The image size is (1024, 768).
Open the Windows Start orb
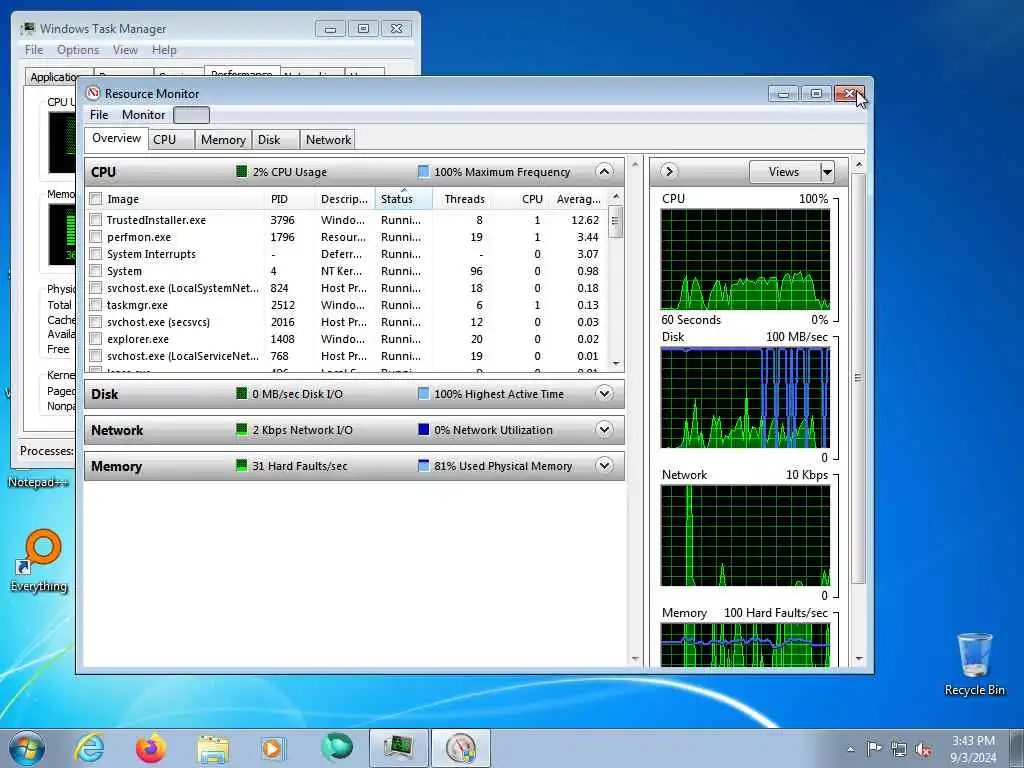point(27,748)
